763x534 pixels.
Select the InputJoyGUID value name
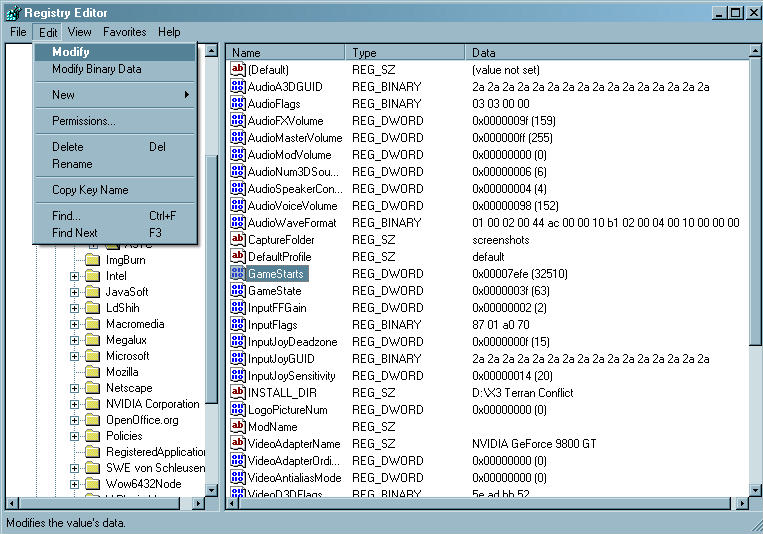(281, 359)
